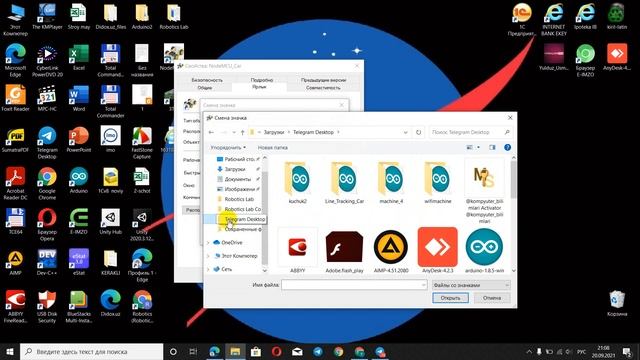The width and height of the screenshot is (640, 360).
Task: Go up one folder level
Action: tap(242, 132)
